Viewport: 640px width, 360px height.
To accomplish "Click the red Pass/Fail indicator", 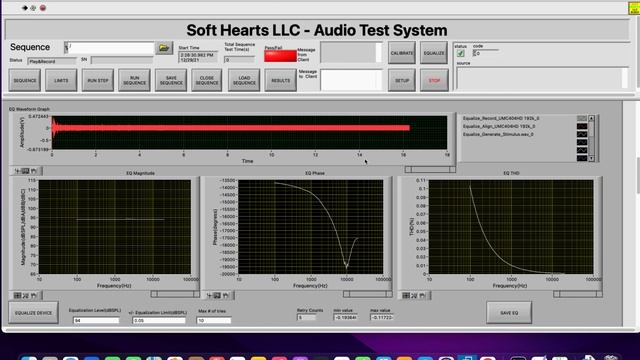I will point(280,56).
